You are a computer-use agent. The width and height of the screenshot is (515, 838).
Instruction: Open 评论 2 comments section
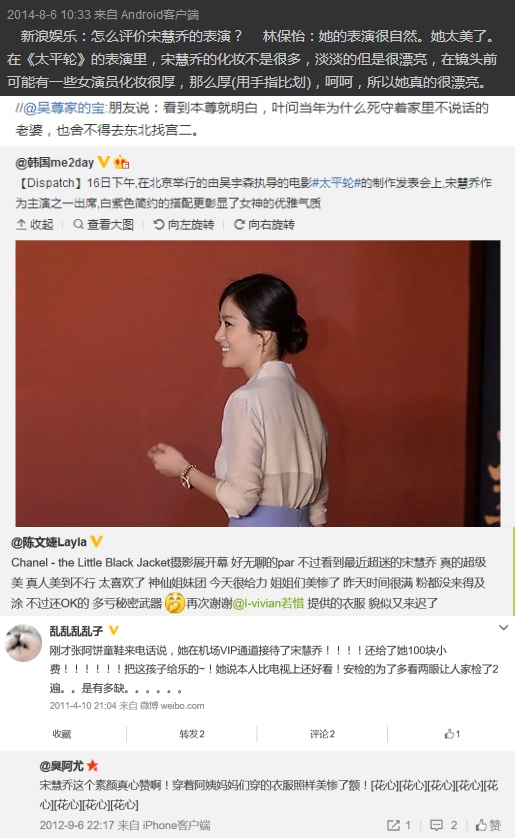tap(322, 734)
